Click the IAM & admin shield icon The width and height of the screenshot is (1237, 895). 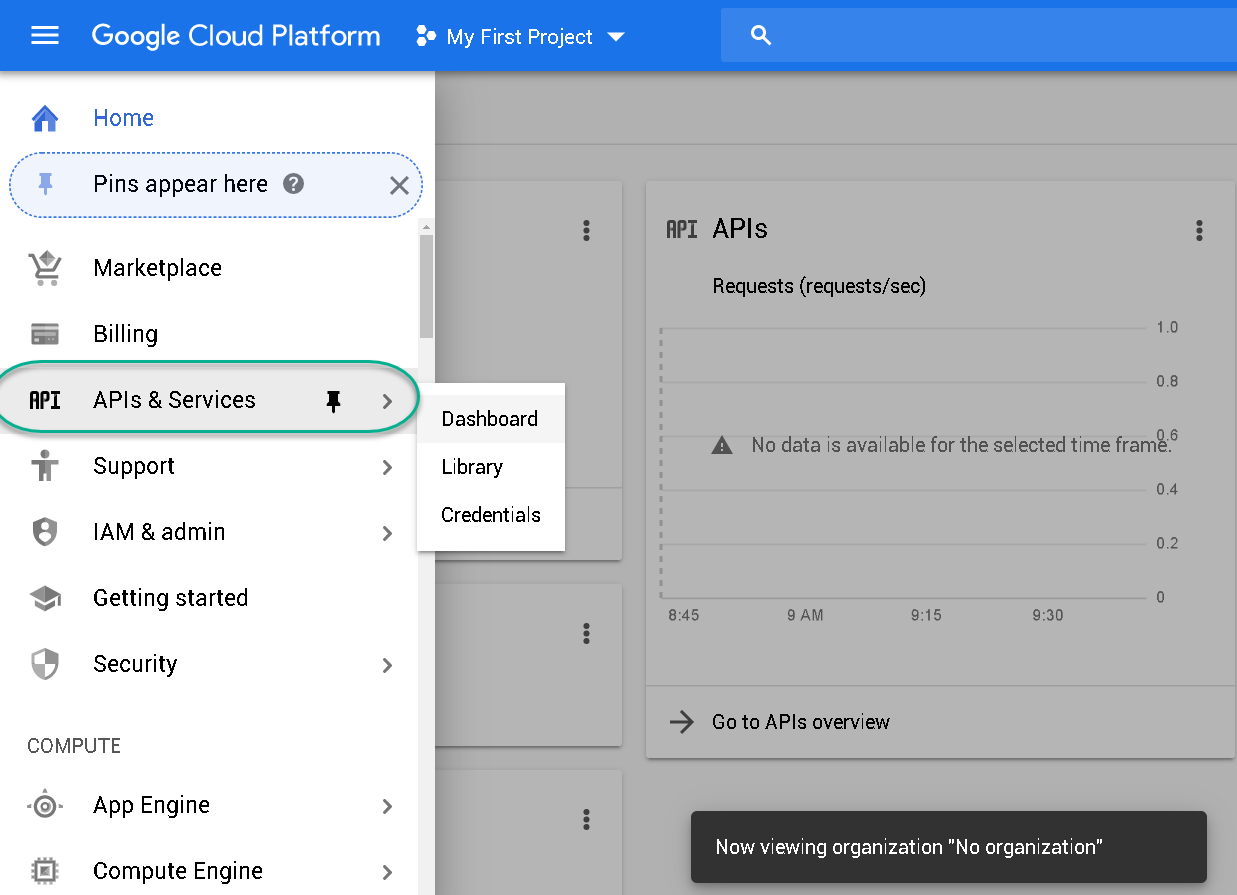[45, 532]
